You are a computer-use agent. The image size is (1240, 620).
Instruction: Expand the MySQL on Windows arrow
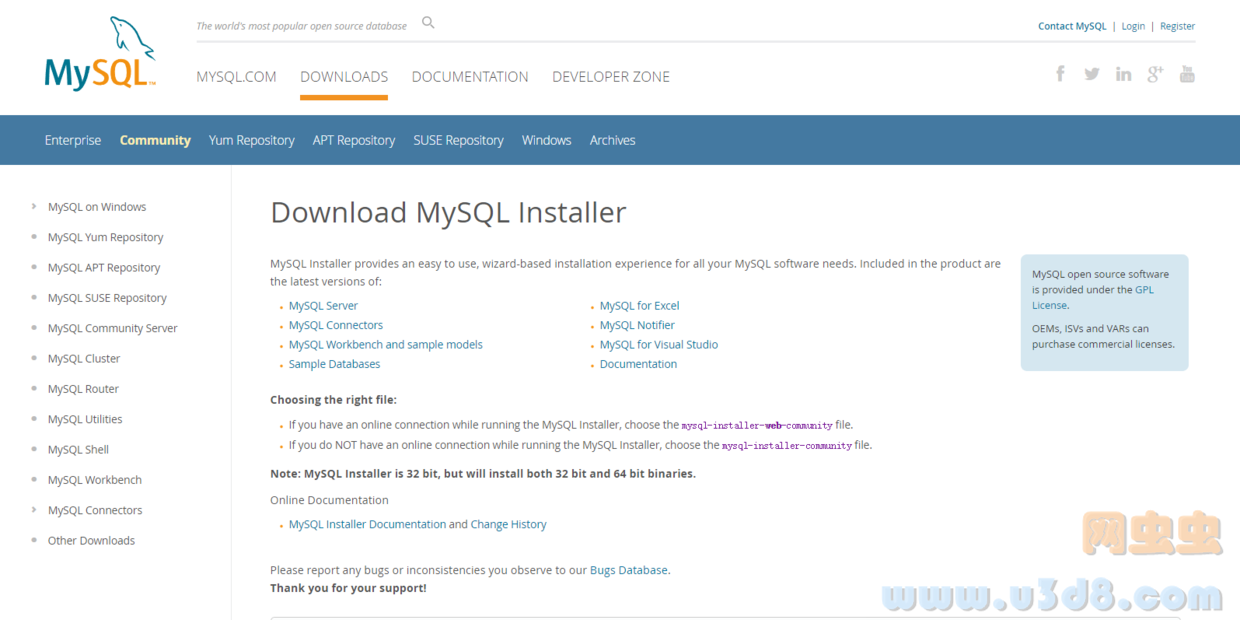click(34, 207)
